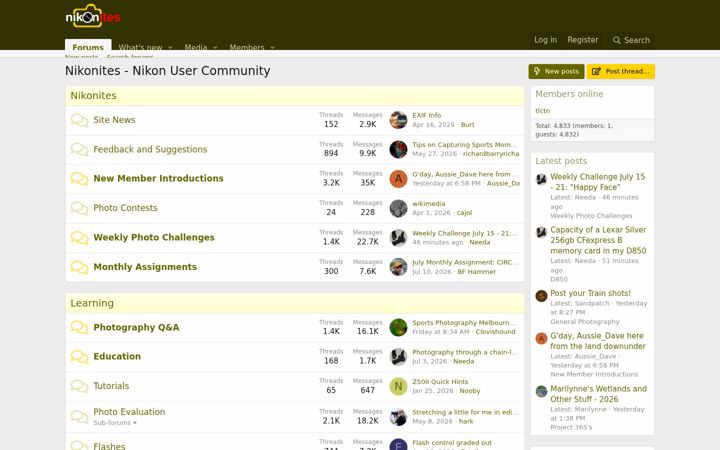
Task: Open Feedback and Suggestions forum
Action: tap(150, 149)
